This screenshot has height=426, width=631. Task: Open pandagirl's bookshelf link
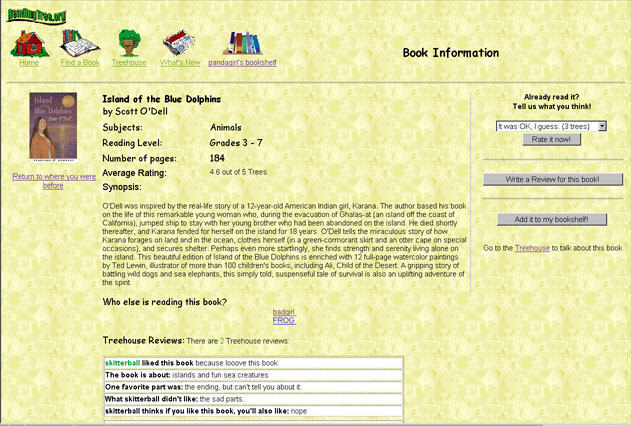(x=242, y=63)
